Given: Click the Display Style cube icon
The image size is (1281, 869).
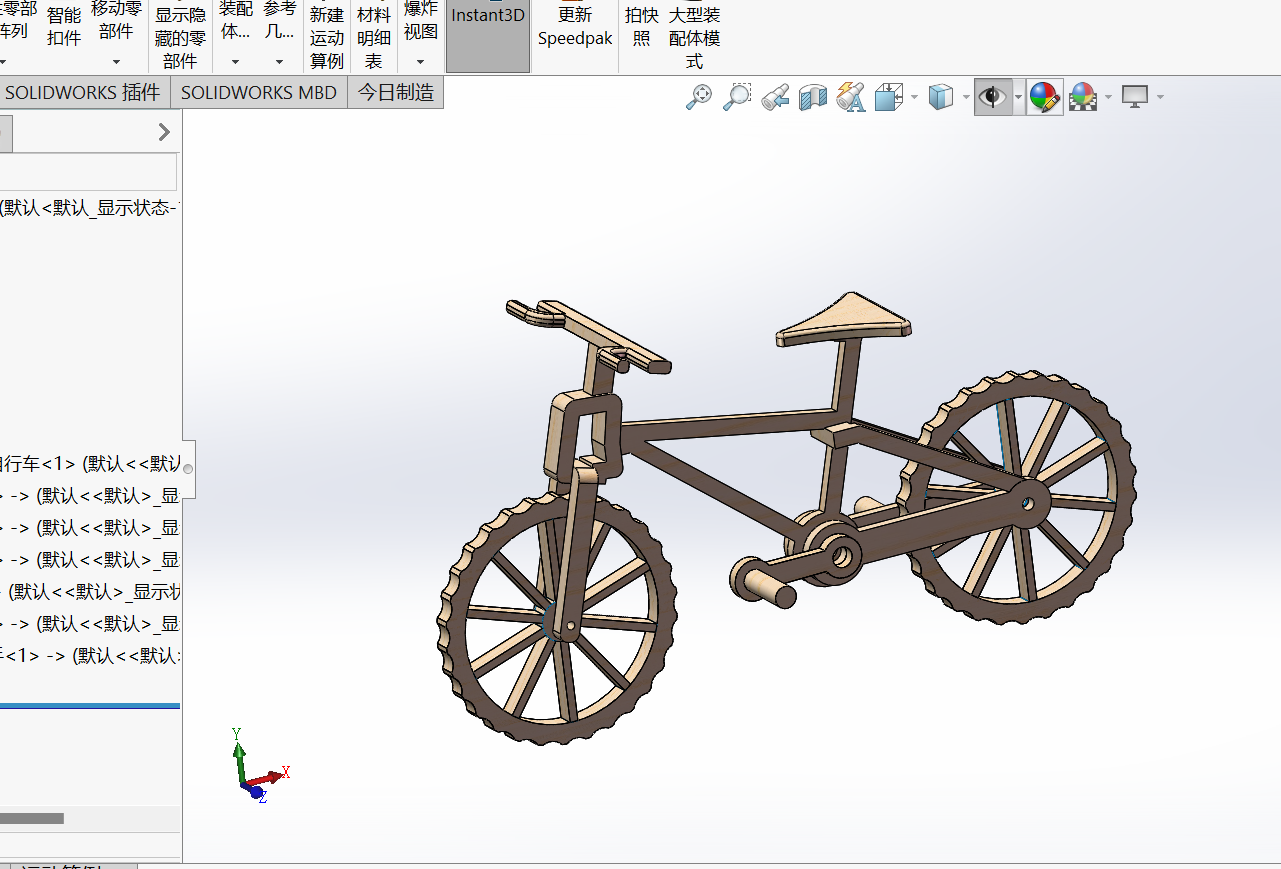Looking at the screenshot, I should (x=941, y=97).
